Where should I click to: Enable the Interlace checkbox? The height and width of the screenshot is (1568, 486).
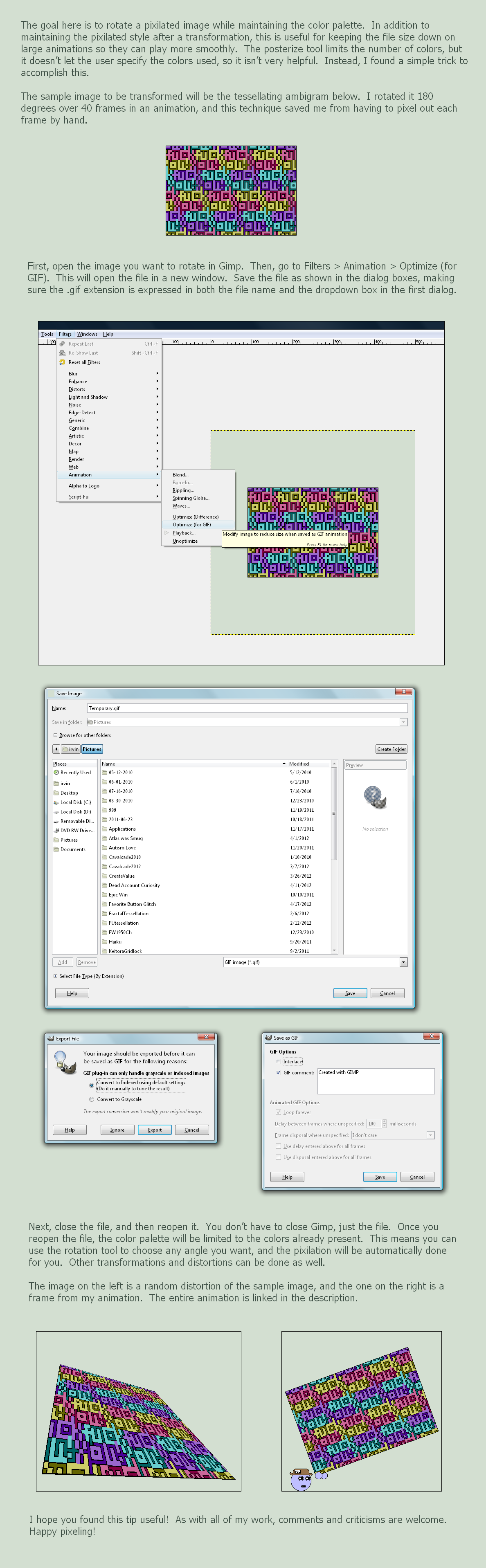coord(278,1062)
